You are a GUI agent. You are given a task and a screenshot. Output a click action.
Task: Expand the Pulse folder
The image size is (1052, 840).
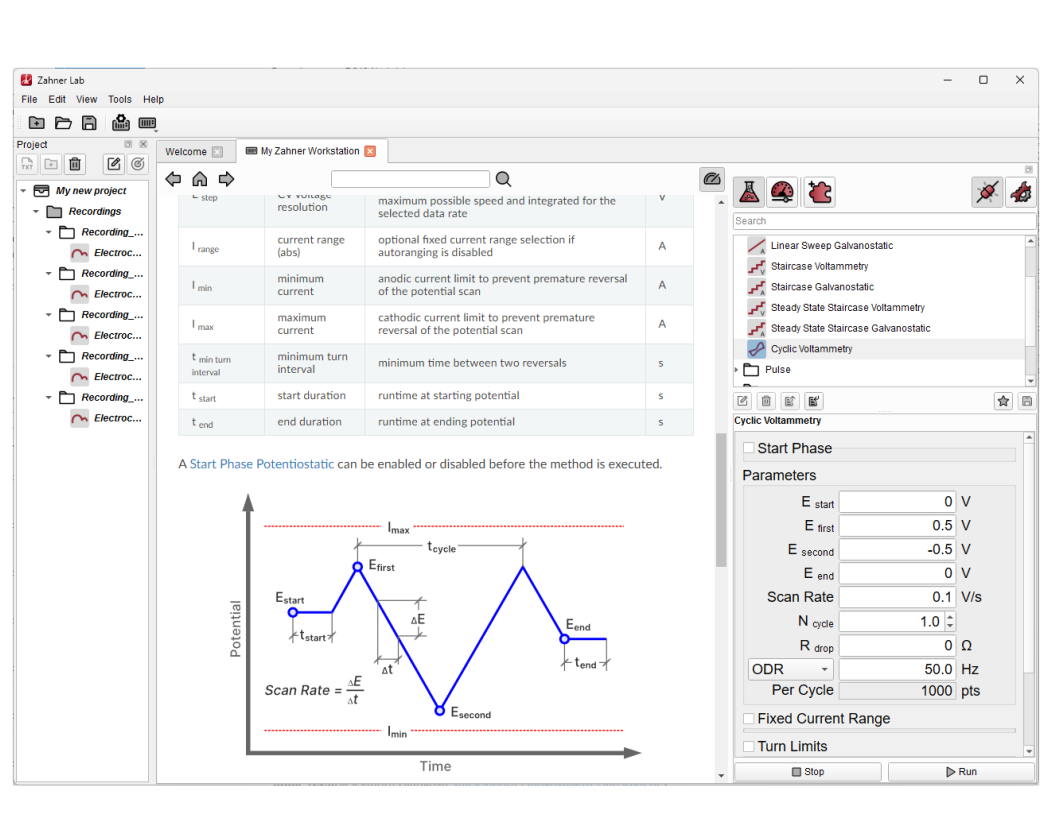coord(738,370)
